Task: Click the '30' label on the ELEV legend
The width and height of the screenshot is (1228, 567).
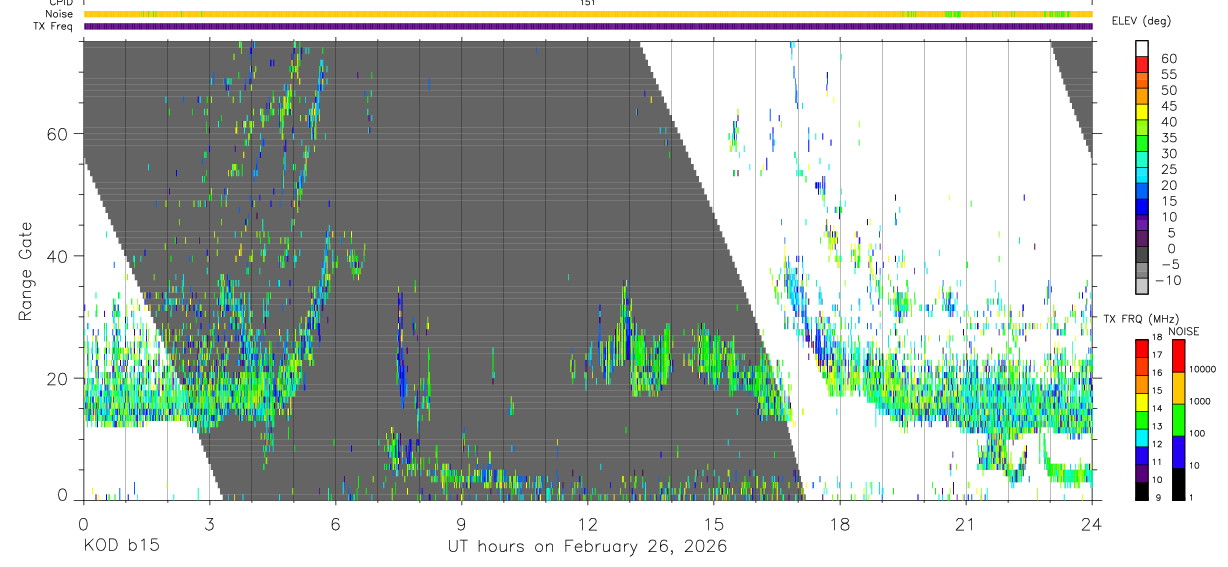Action: click(1168, 153)
